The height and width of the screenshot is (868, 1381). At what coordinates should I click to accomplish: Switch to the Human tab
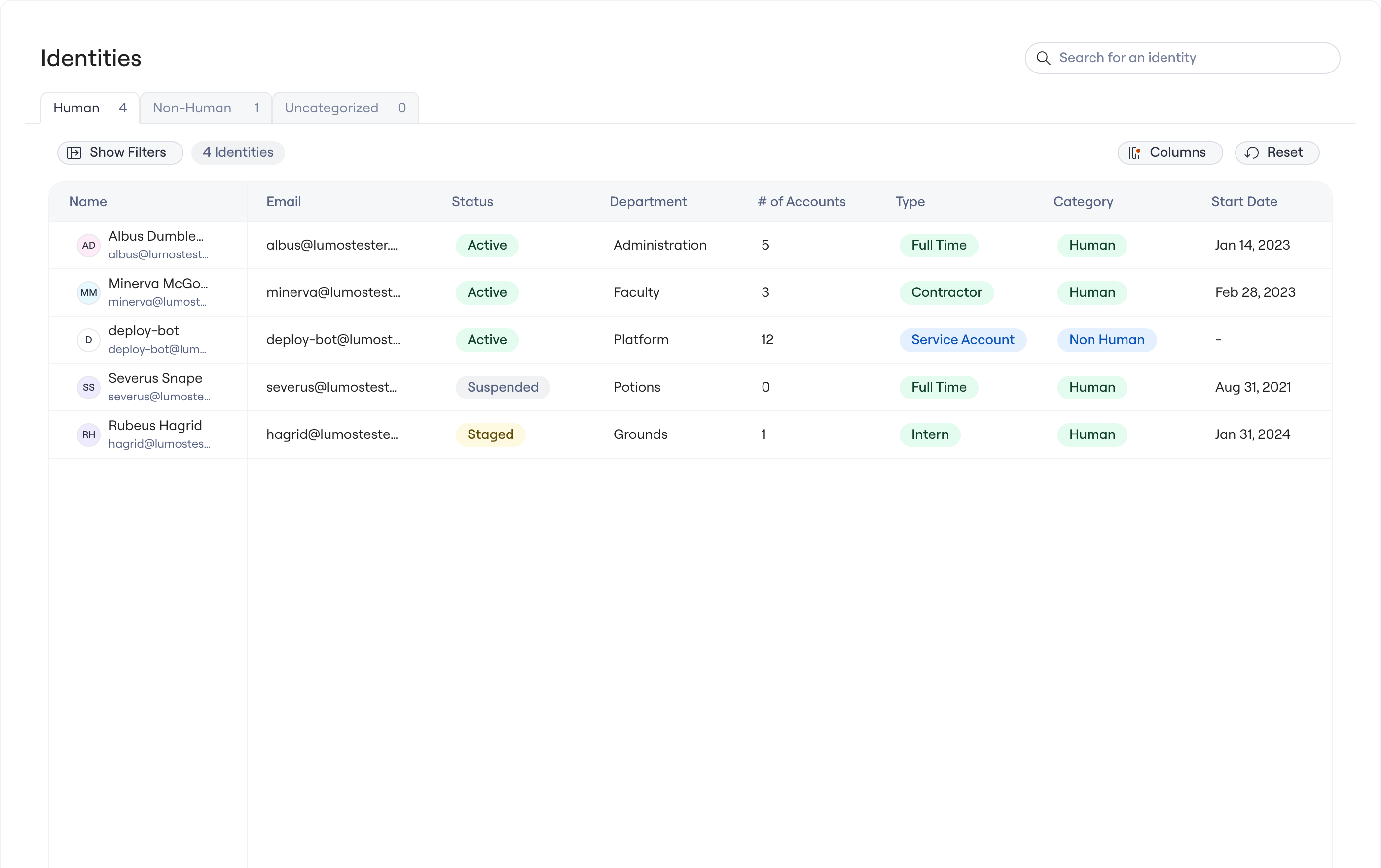pyautogui.click(x=90, y=108)
